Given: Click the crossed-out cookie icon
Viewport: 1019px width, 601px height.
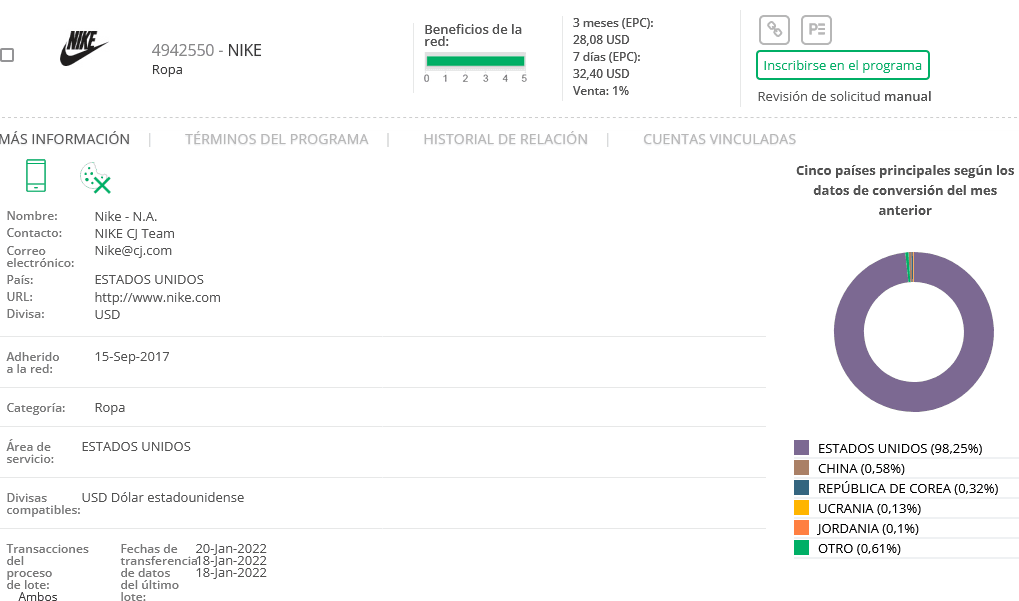Looking at the screenshot, I should click(95, 177).
